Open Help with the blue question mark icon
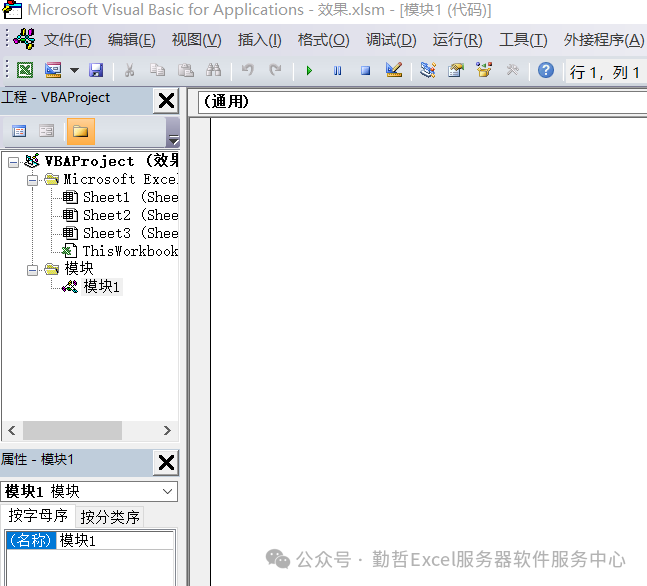This screenshot has height=586, width=647. click(x=546, y=70)
